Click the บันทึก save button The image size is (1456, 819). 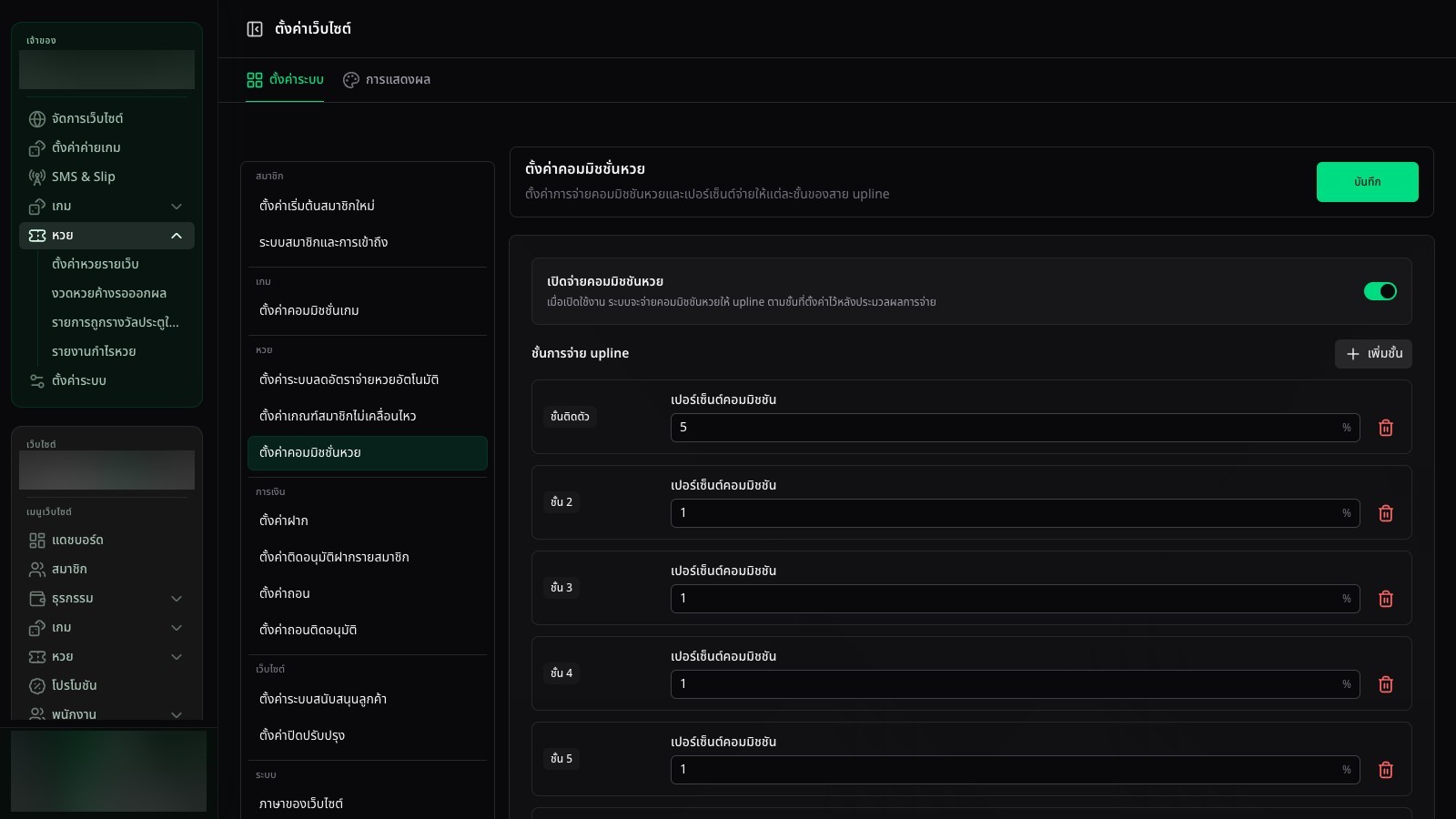1367,182
